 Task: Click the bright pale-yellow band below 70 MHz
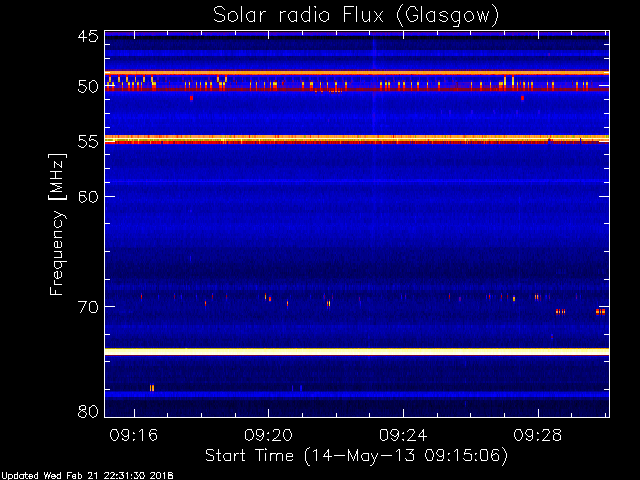click(x=357, y=351)
